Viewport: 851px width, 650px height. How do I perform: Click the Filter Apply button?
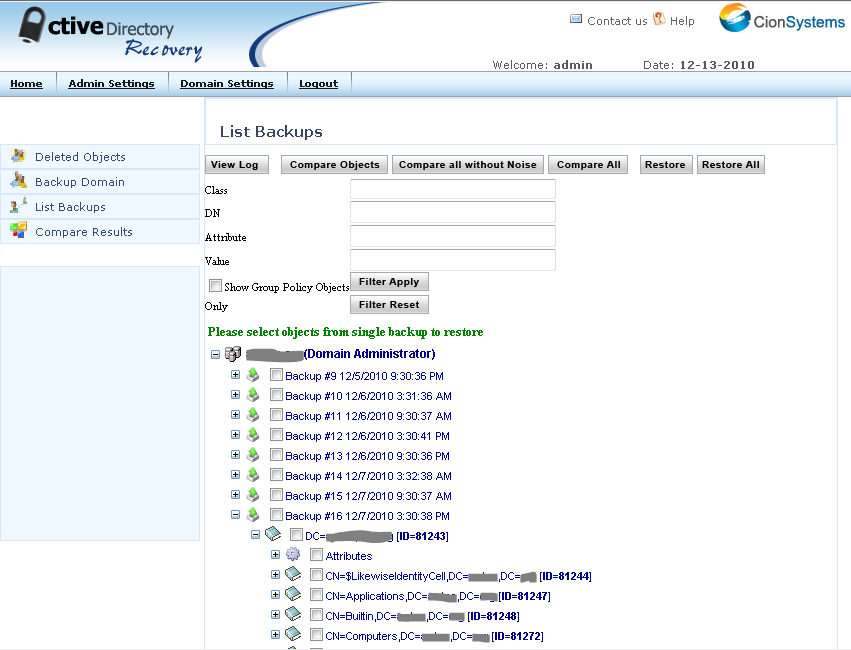[x=389, y=282]
